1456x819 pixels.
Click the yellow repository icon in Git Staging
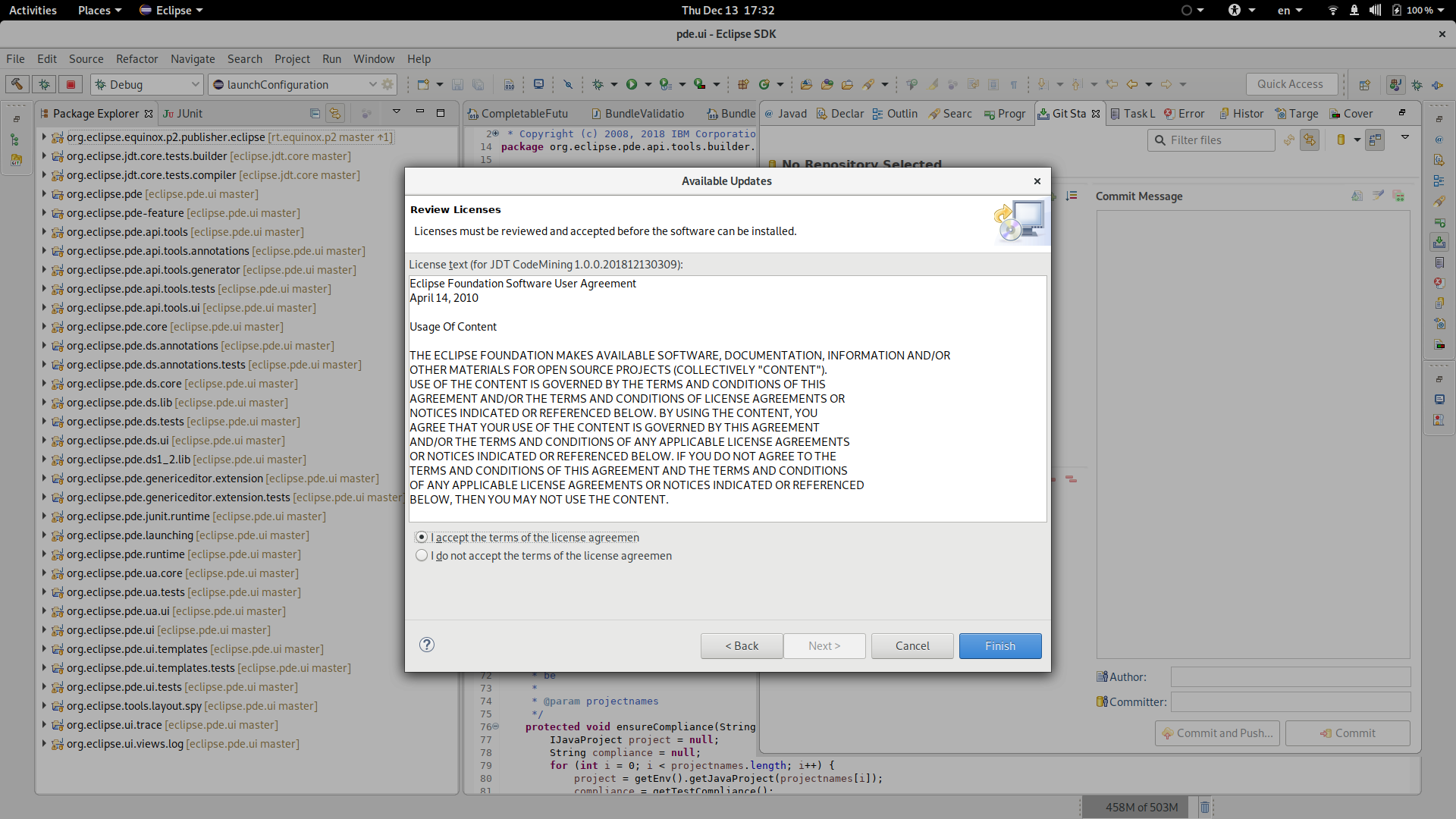tap(1341, 140)
